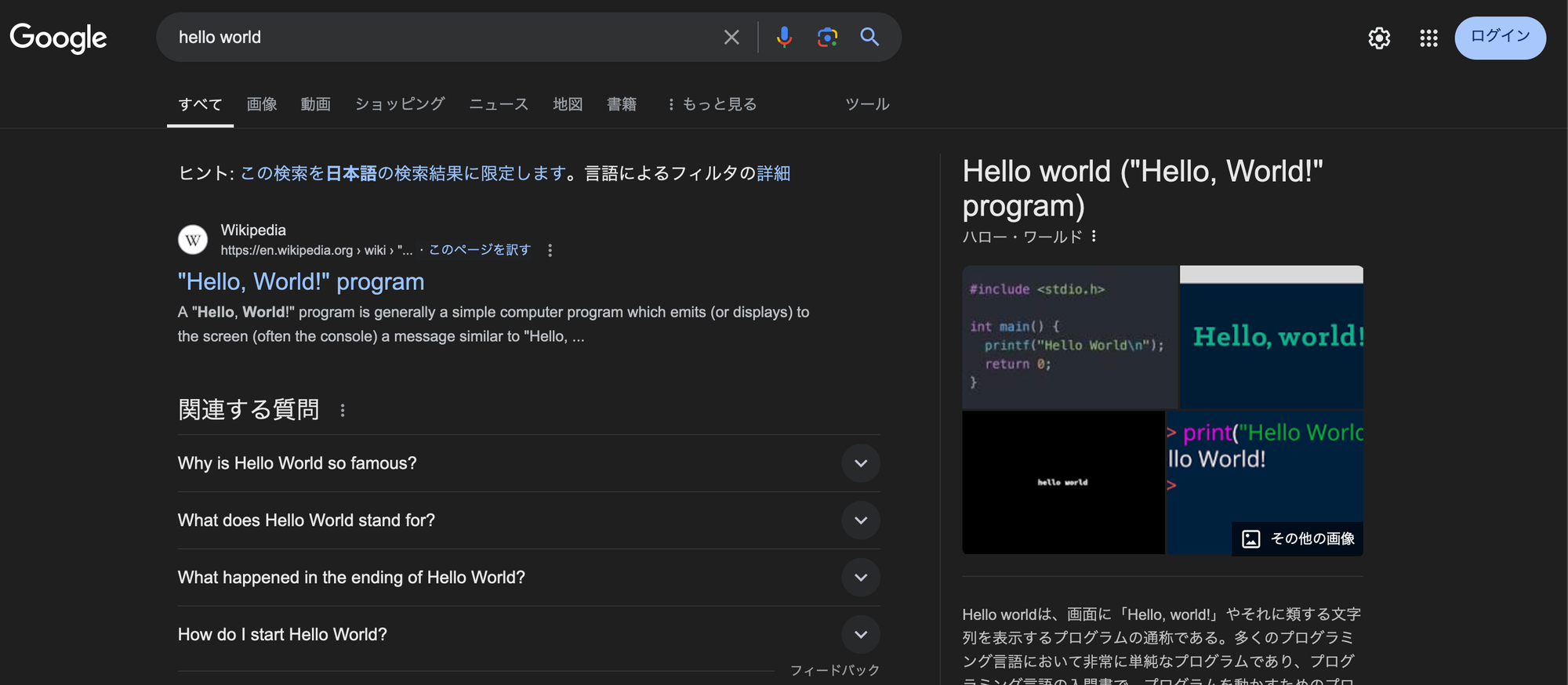Click the その他の画像 button
The width and height of the screenshot is (1568, 685).
1298,538
